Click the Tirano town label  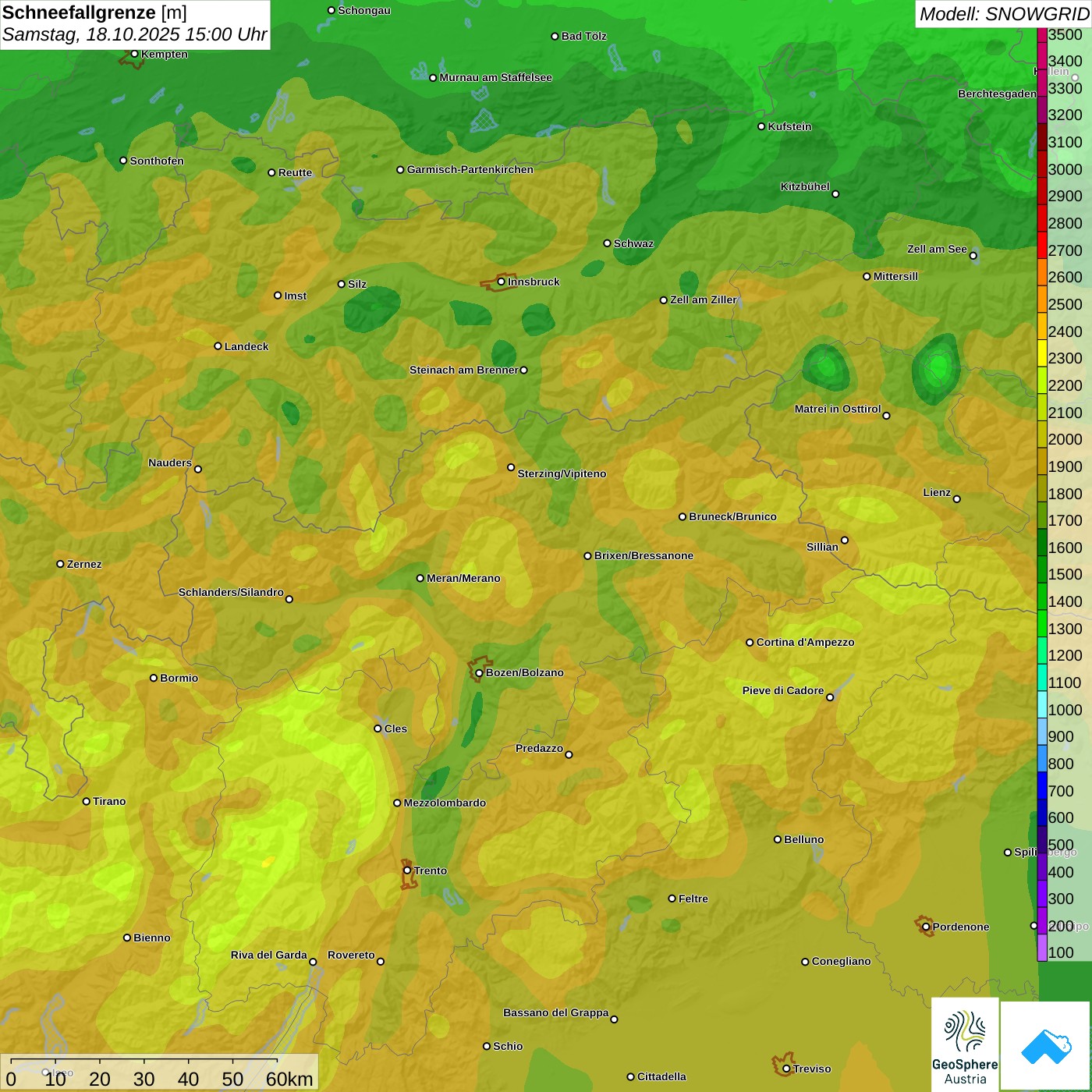click(x=109, y=801)
